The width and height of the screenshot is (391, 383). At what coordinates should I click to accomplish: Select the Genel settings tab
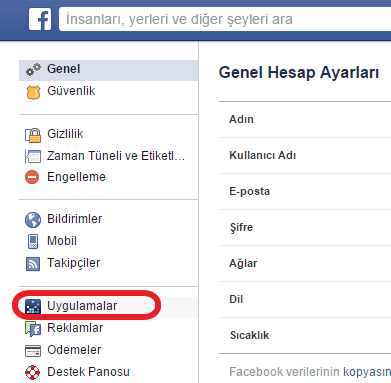(109, 70)
